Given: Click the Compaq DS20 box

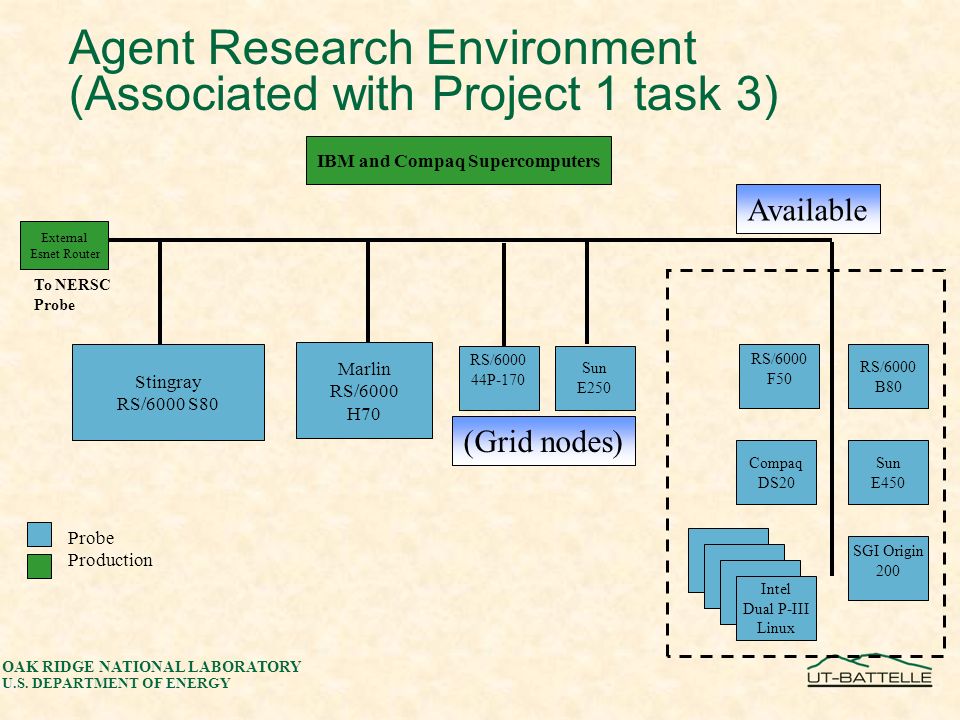Looking at the screenshot, I should pyautogui.click(x=776, y=473).
